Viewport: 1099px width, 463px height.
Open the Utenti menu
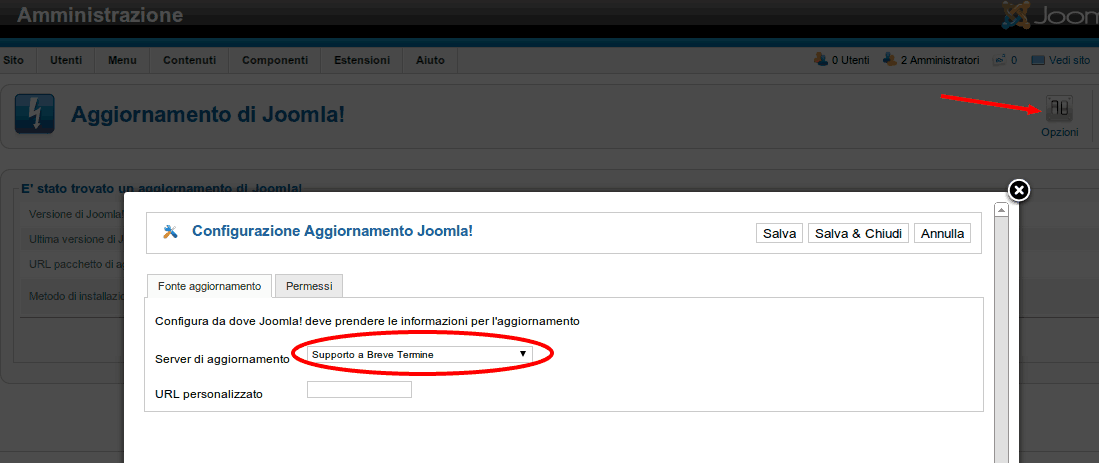point(66,60)
